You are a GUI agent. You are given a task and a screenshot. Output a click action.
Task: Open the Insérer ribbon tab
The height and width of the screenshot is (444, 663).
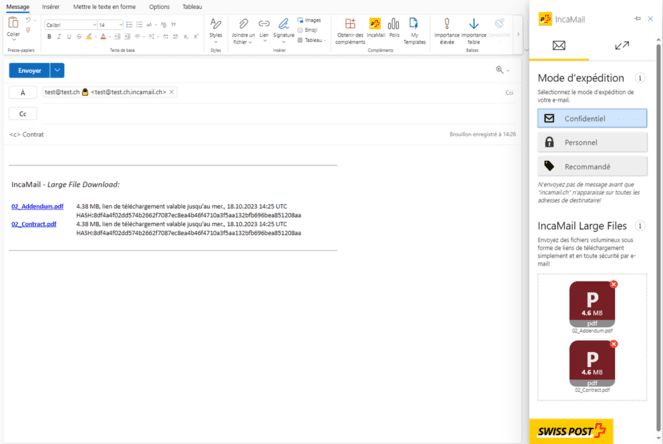(50, 6)
